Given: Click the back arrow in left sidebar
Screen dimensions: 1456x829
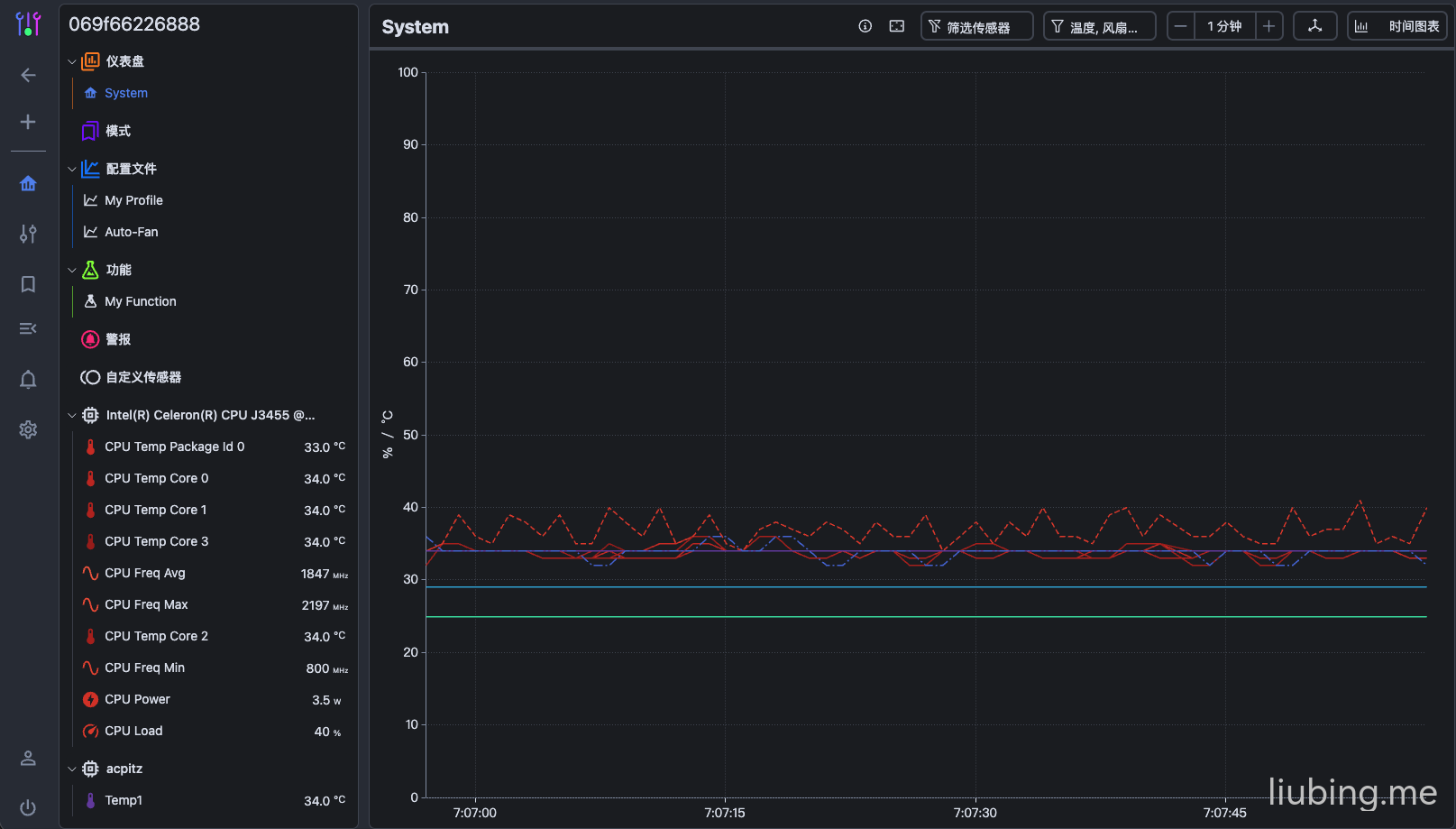Looking at the screenshot, I should point(28,75).
